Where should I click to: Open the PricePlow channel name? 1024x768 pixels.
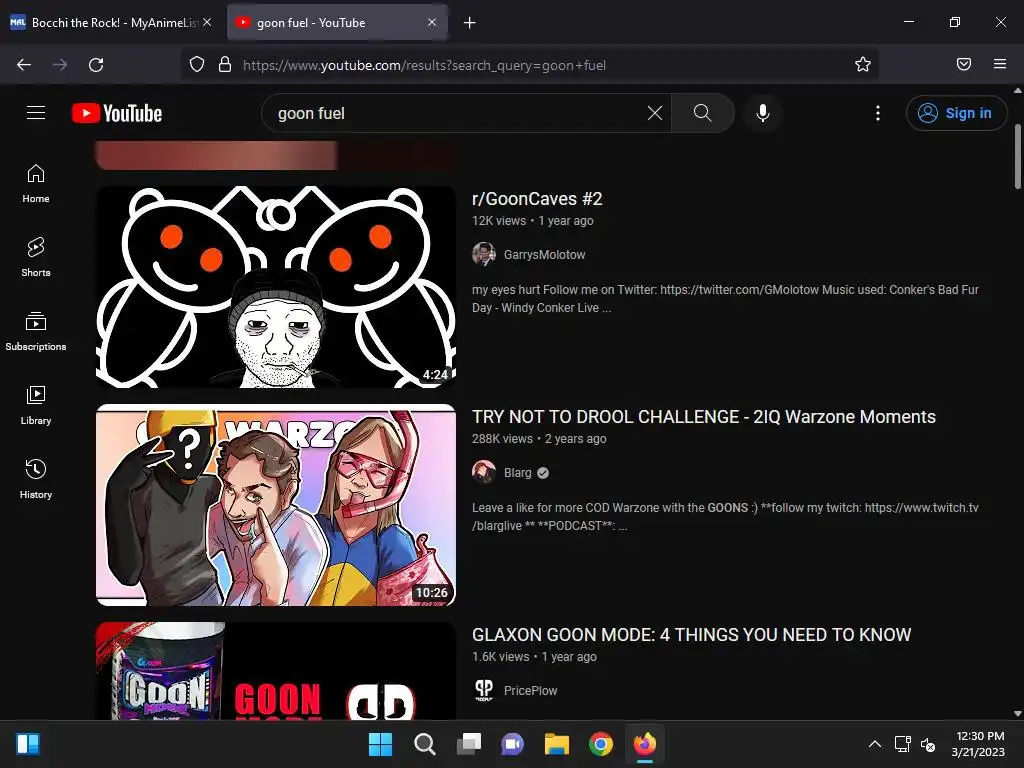click(530, 691)
